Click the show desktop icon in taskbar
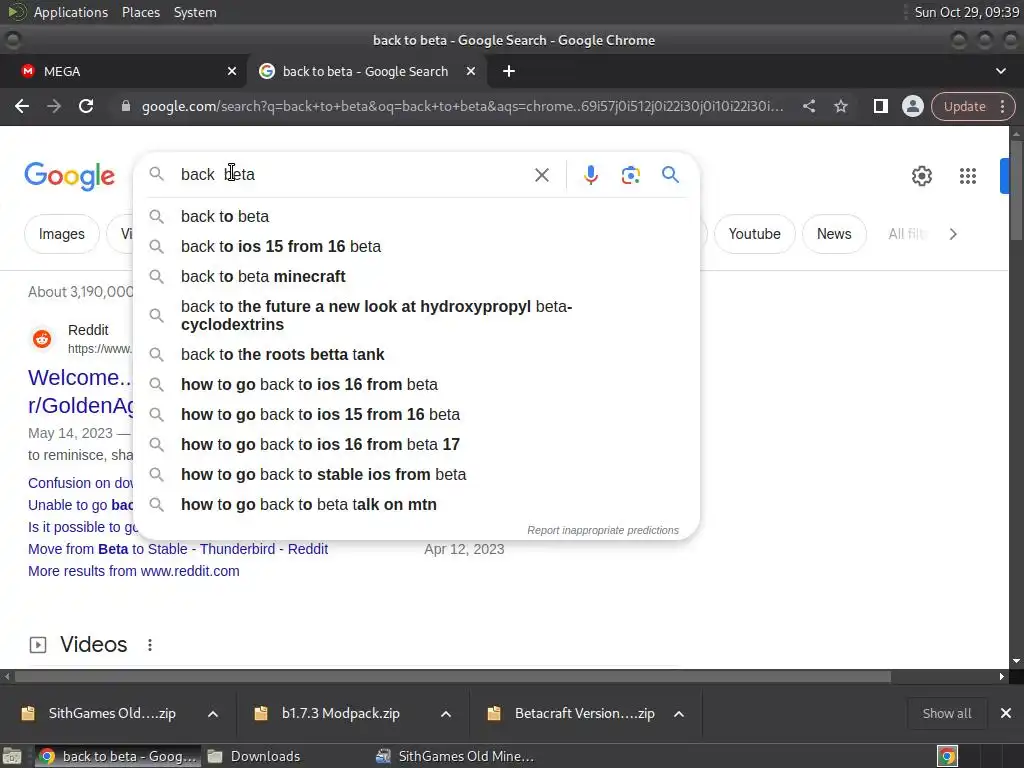1024x768 pixels. pyautogui.click(x=12, y=757)
